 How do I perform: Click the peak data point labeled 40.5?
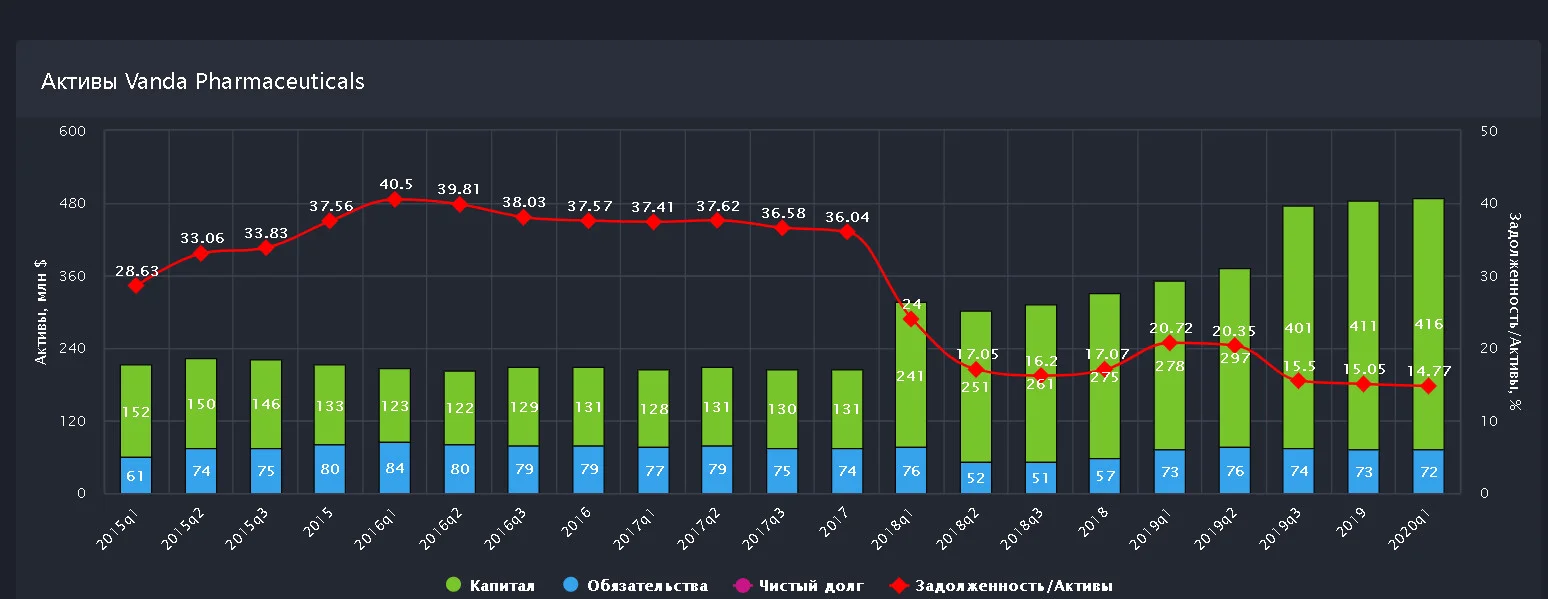click(395, 199)
